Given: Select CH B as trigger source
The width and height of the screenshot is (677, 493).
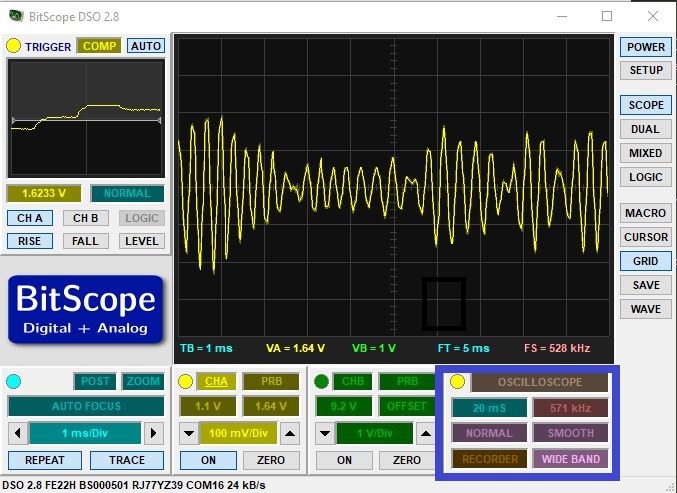Looking at the screenshot, I should [x=85, y=218].
